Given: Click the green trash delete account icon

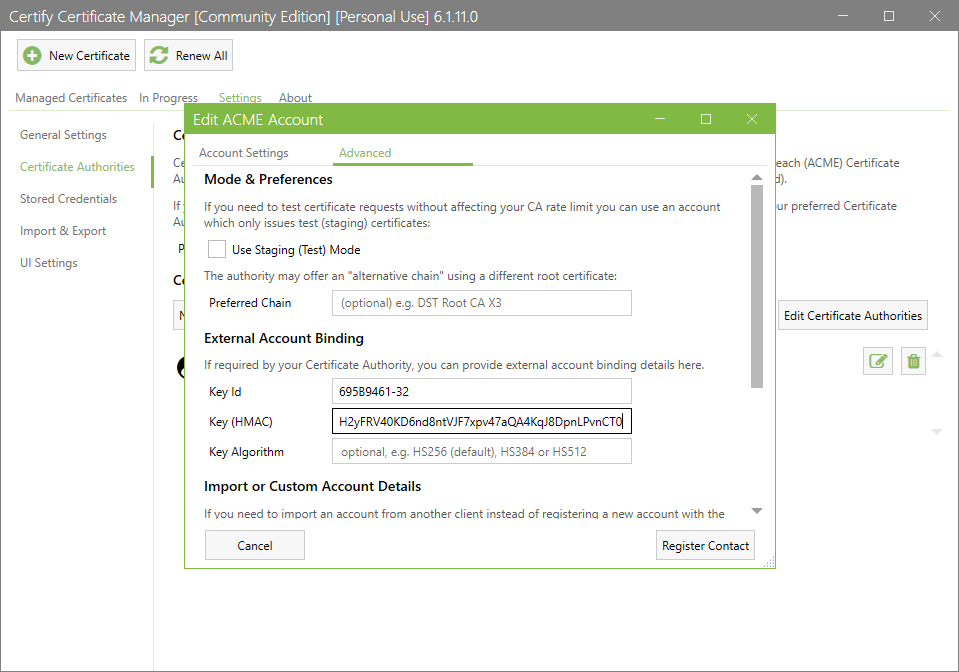Looking at the screenshot, I should click(913, 361).
